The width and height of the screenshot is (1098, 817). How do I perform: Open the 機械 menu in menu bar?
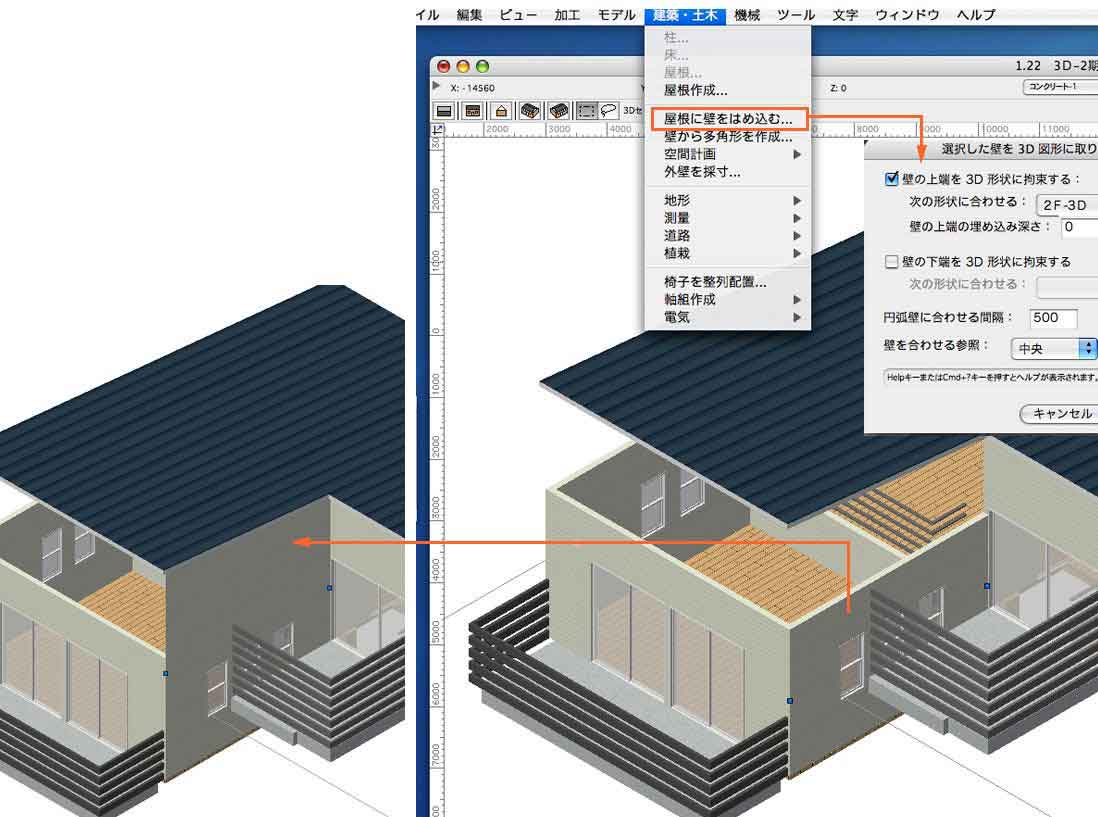pos(747,15)
